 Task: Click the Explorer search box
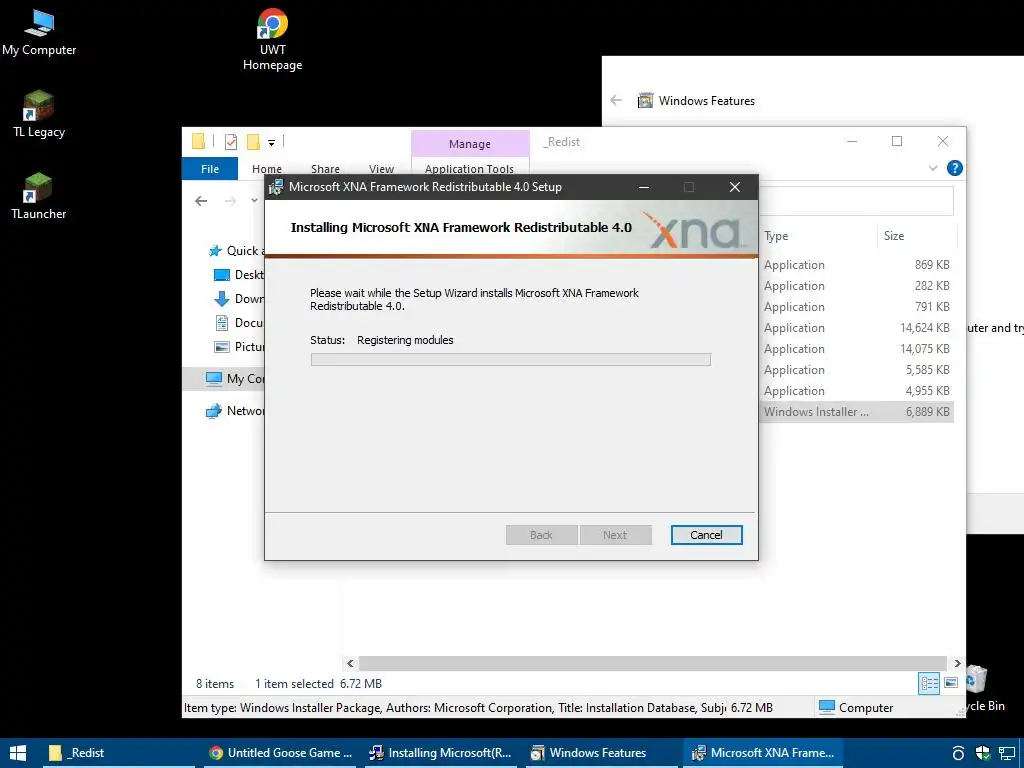[x=856, y=200]
